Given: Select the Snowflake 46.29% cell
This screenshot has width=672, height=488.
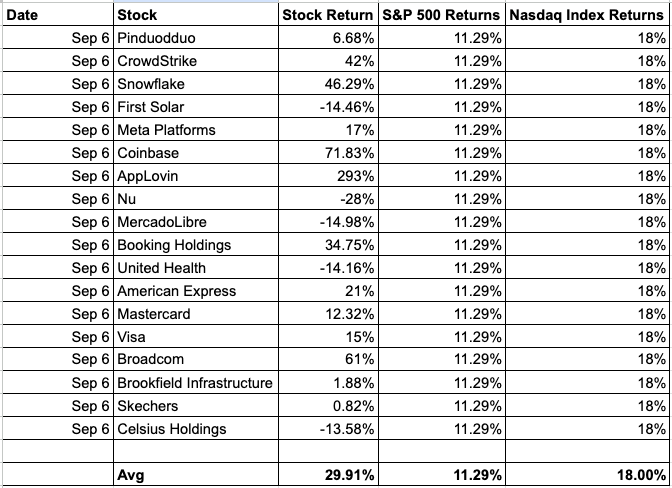Looking at the screenshot, I should coord(328,84).
